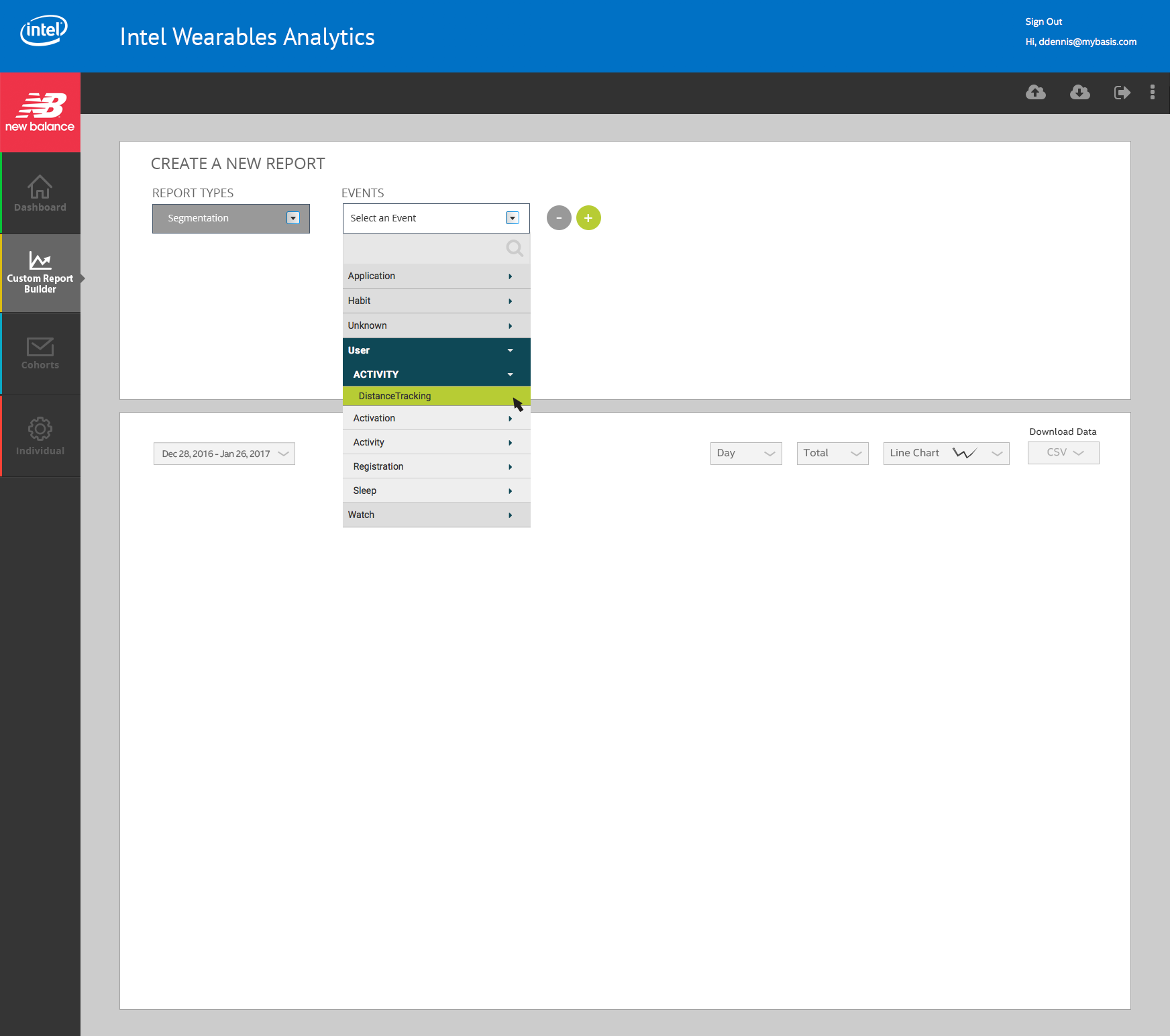This screenshot has width=1170, height=1036.
Task: Expand the Habit event category
Action: (436, 301)
